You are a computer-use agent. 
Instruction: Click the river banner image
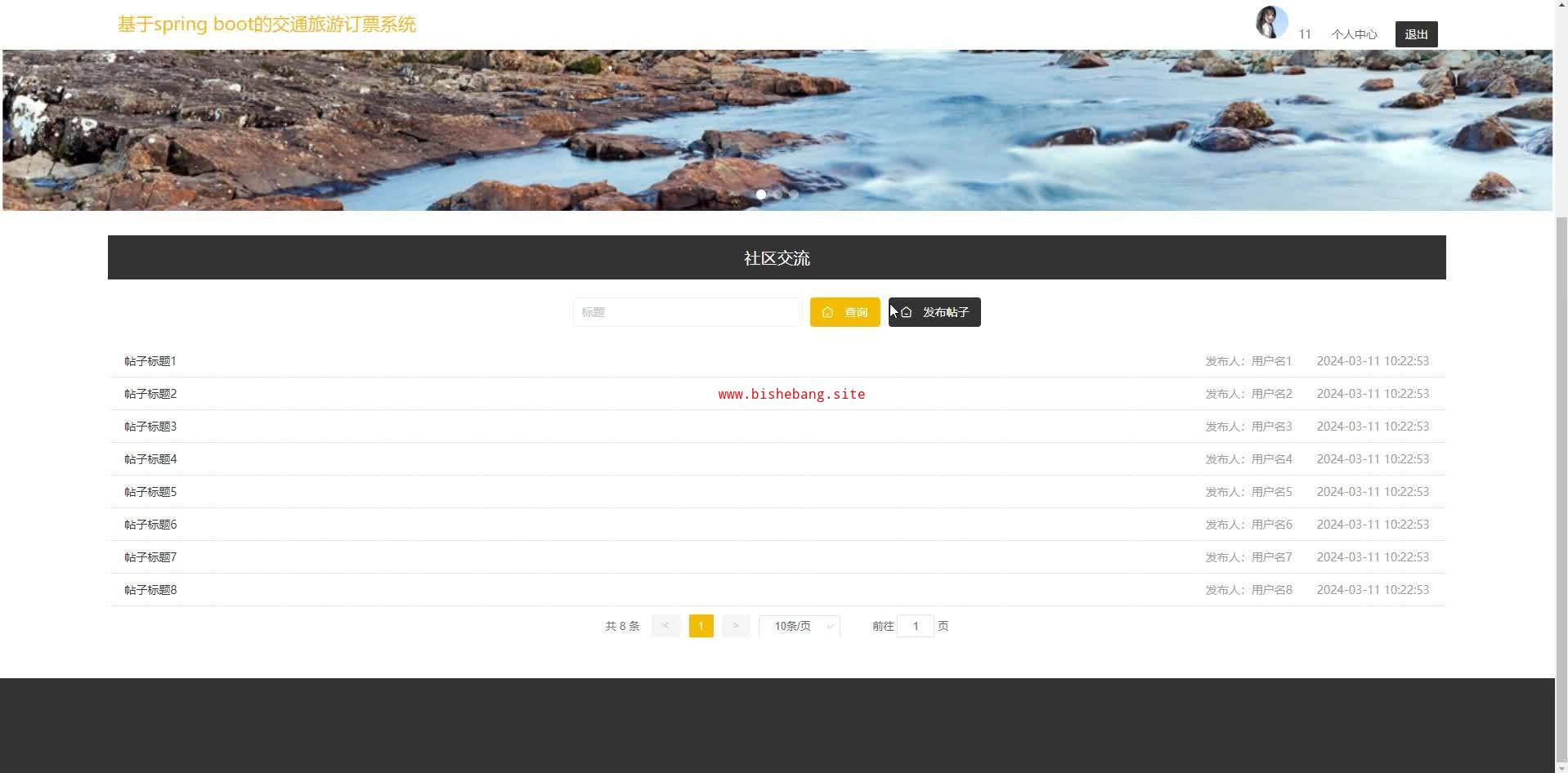[777, 130]
